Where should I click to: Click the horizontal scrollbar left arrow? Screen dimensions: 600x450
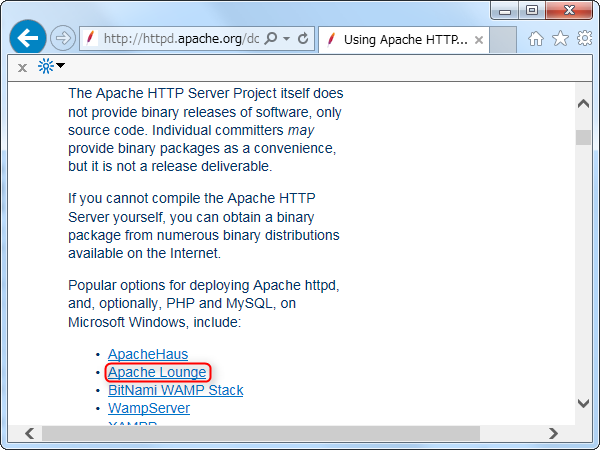29,434
